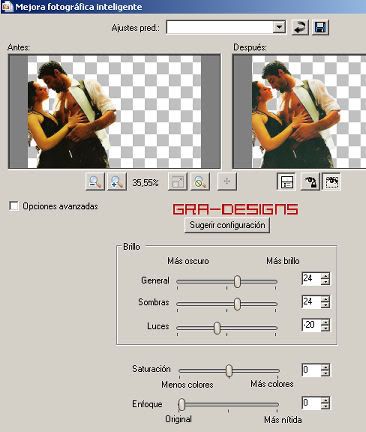
Task: Click the Enfoque value input field
Action: (x=311, y=403)
